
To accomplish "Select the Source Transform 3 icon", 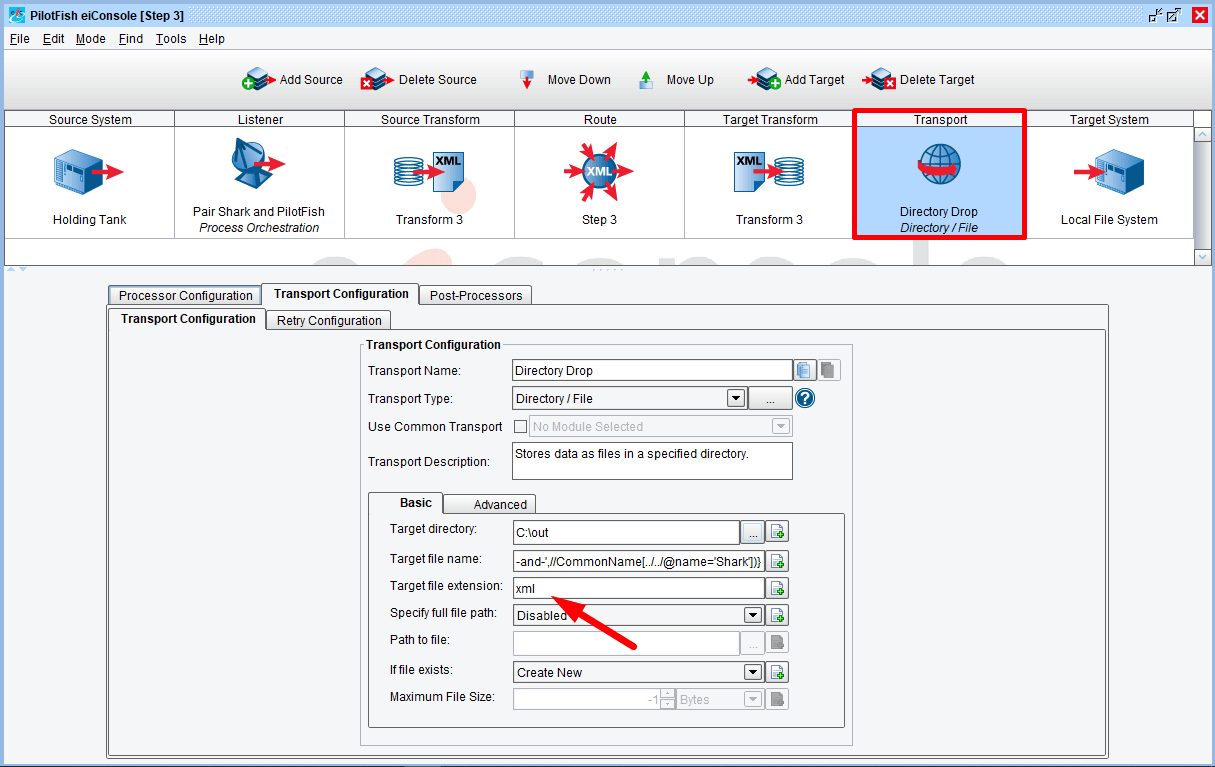I will click(429, 172).
